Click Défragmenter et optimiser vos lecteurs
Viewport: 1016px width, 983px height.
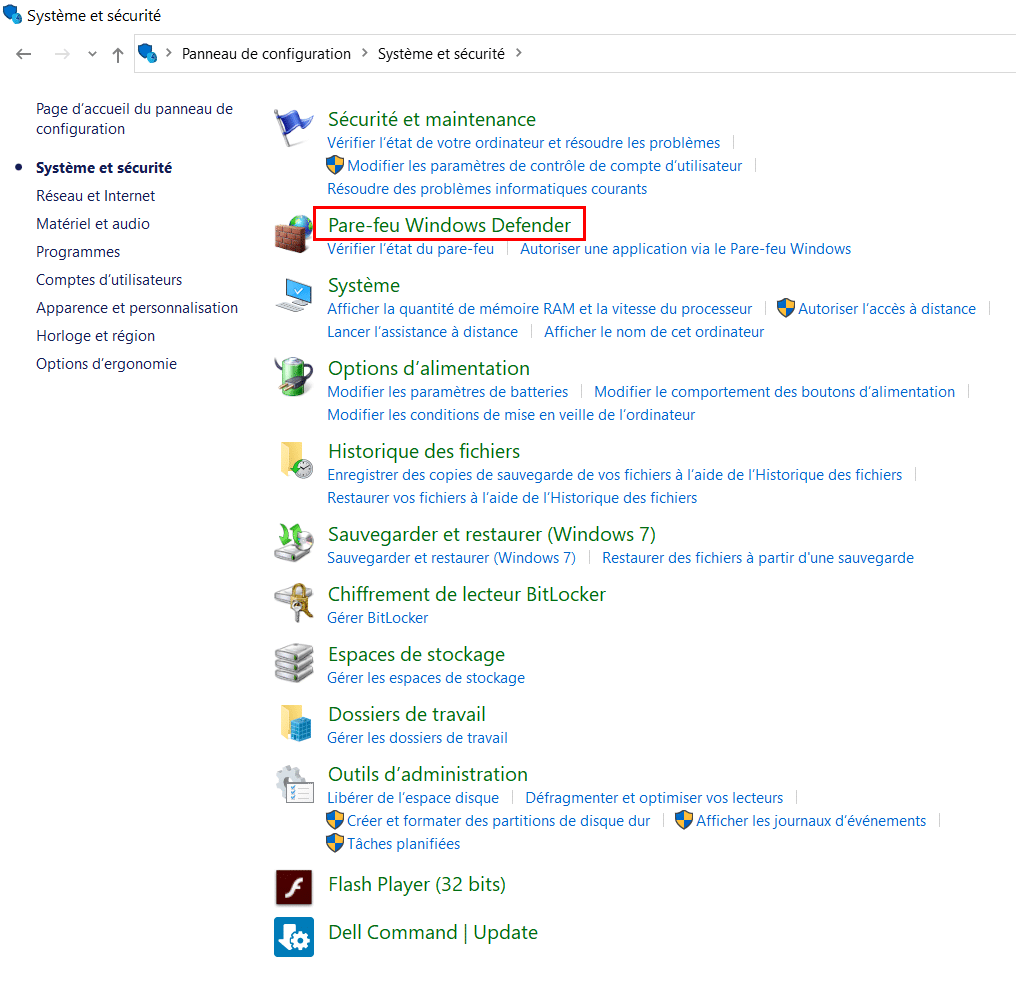click(x=654, y=798)
